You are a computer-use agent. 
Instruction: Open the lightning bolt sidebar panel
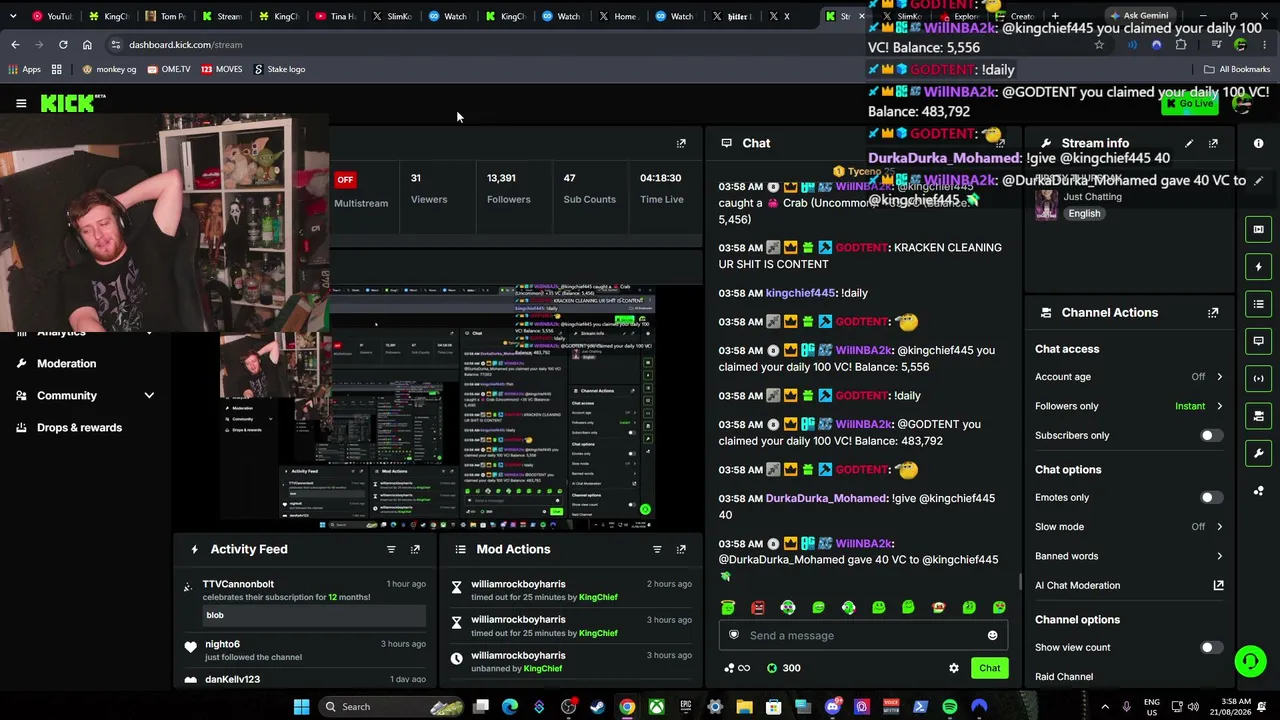tap(1258, 267)
